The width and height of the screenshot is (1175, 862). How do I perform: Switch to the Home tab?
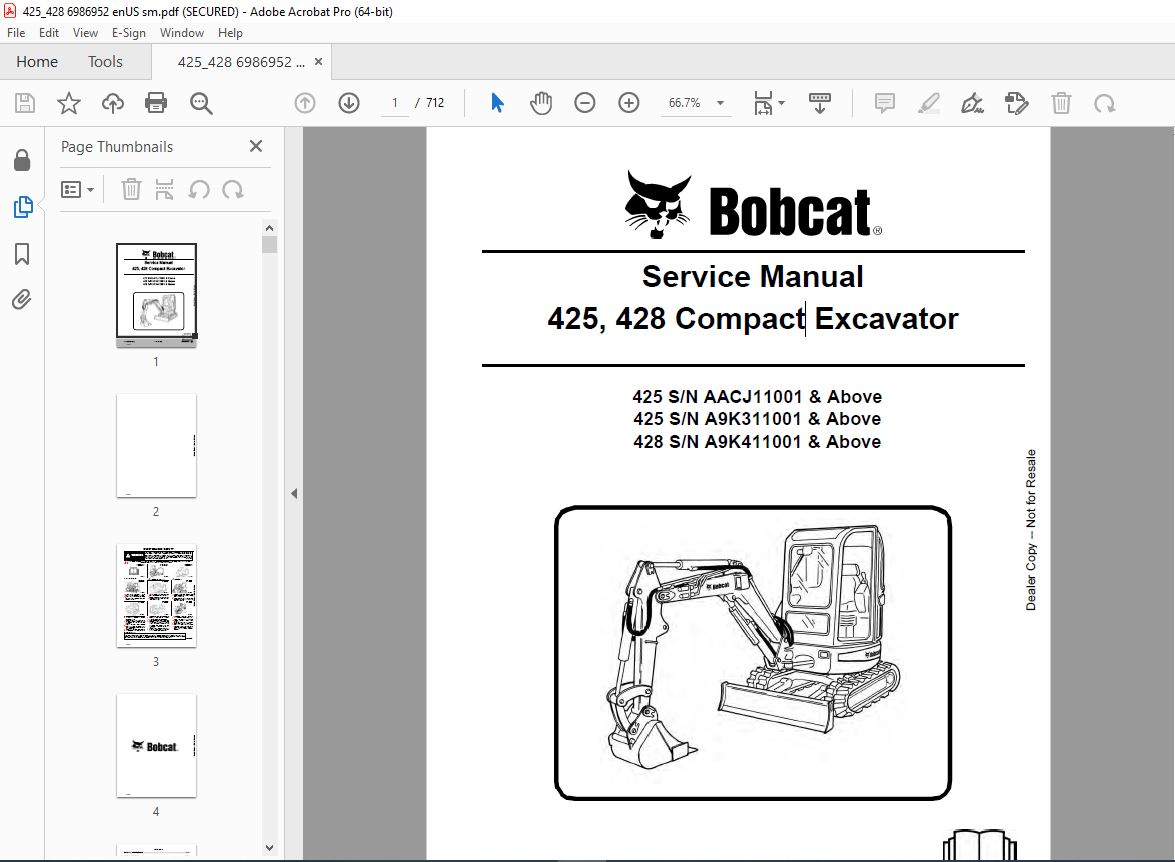click(37, 61)
